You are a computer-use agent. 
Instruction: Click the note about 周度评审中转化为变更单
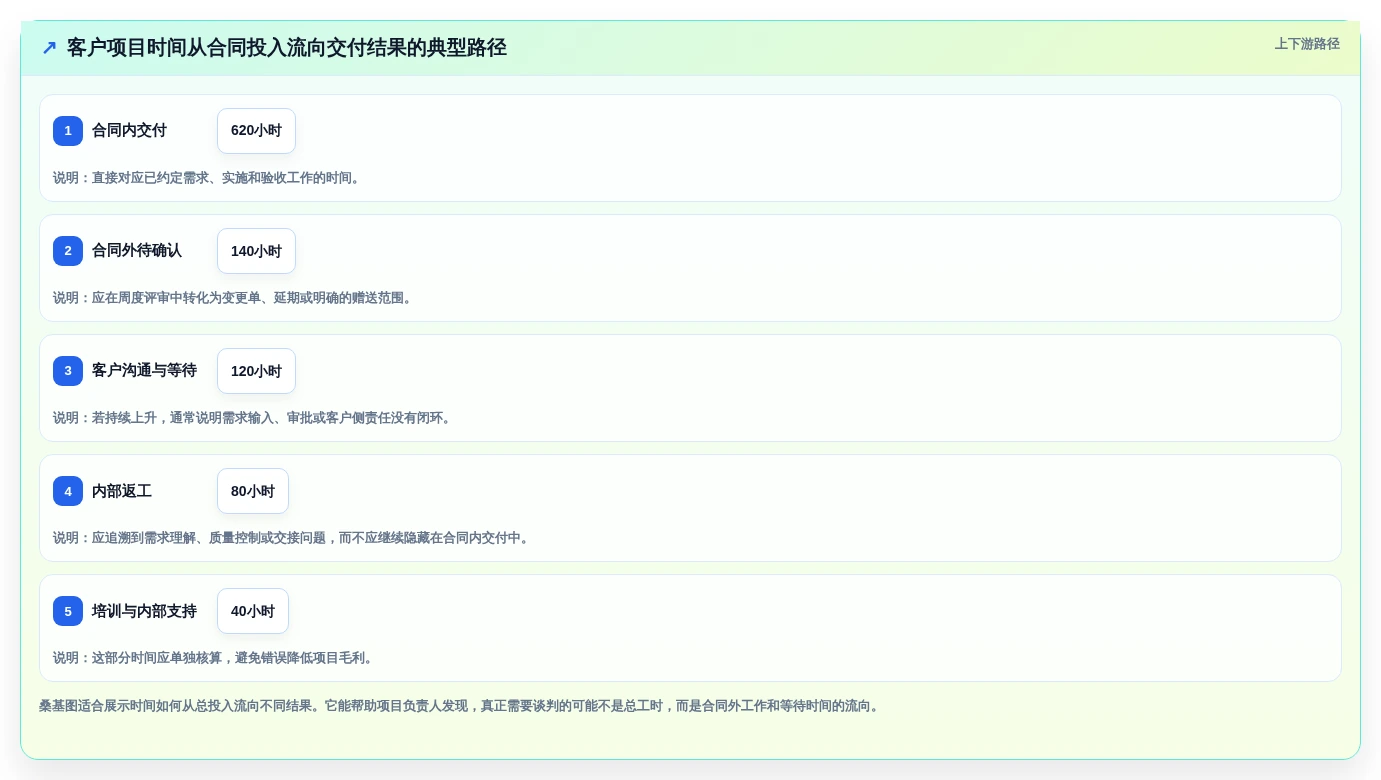tap(234, 298)
